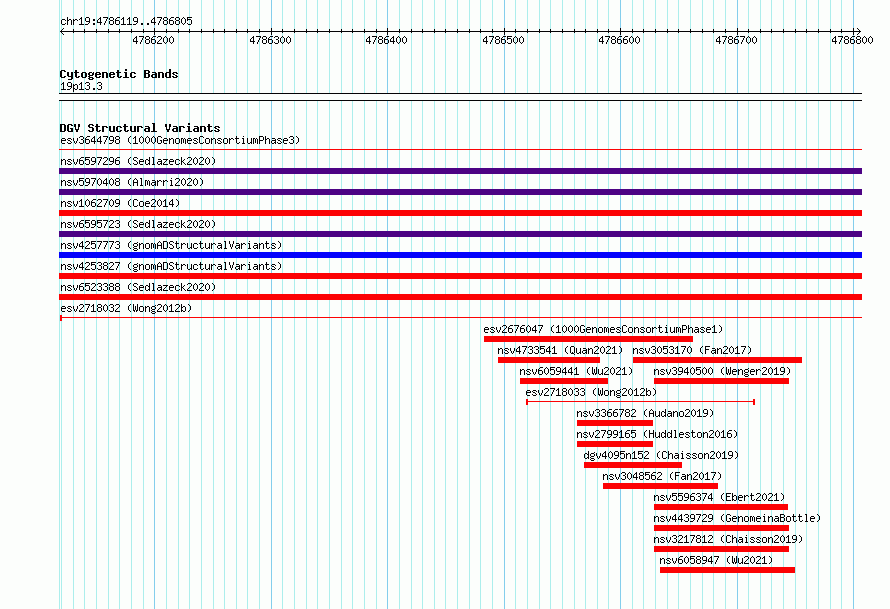Select the thin esv2718033 variant line
890x609 pixels.
pos(640,402)
